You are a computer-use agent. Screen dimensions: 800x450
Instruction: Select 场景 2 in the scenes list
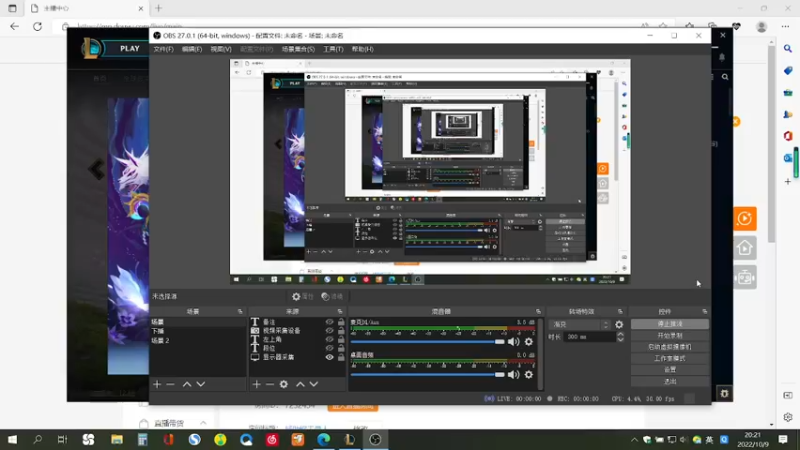198,340
